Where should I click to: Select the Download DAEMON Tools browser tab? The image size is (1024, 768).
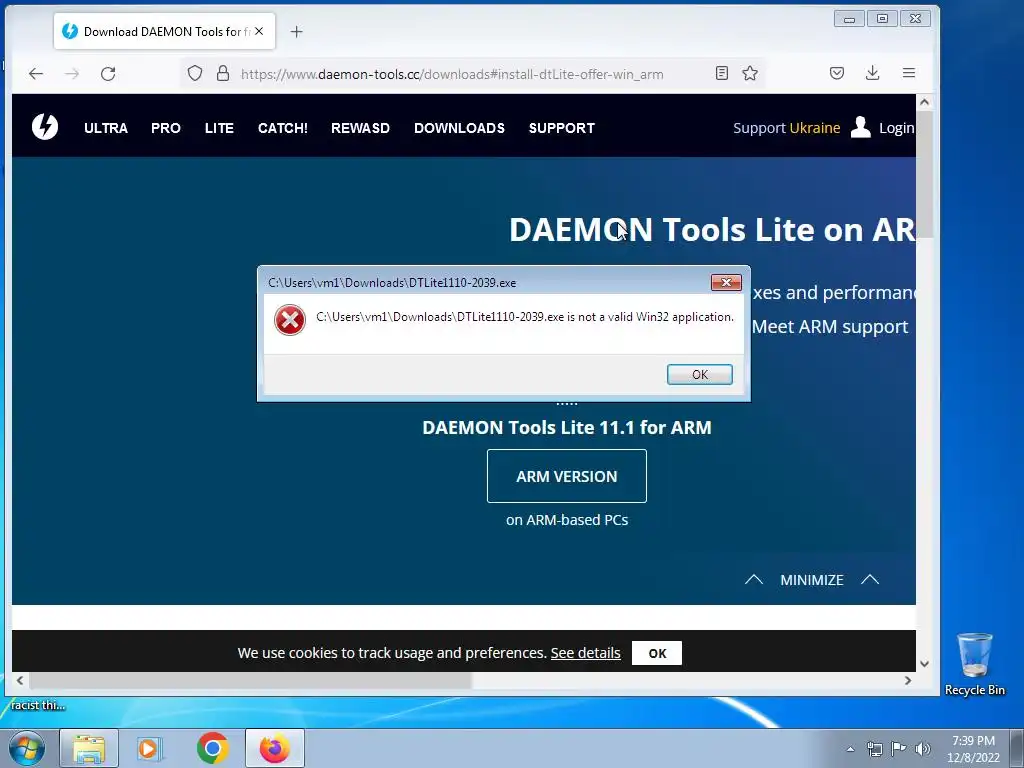165,31
